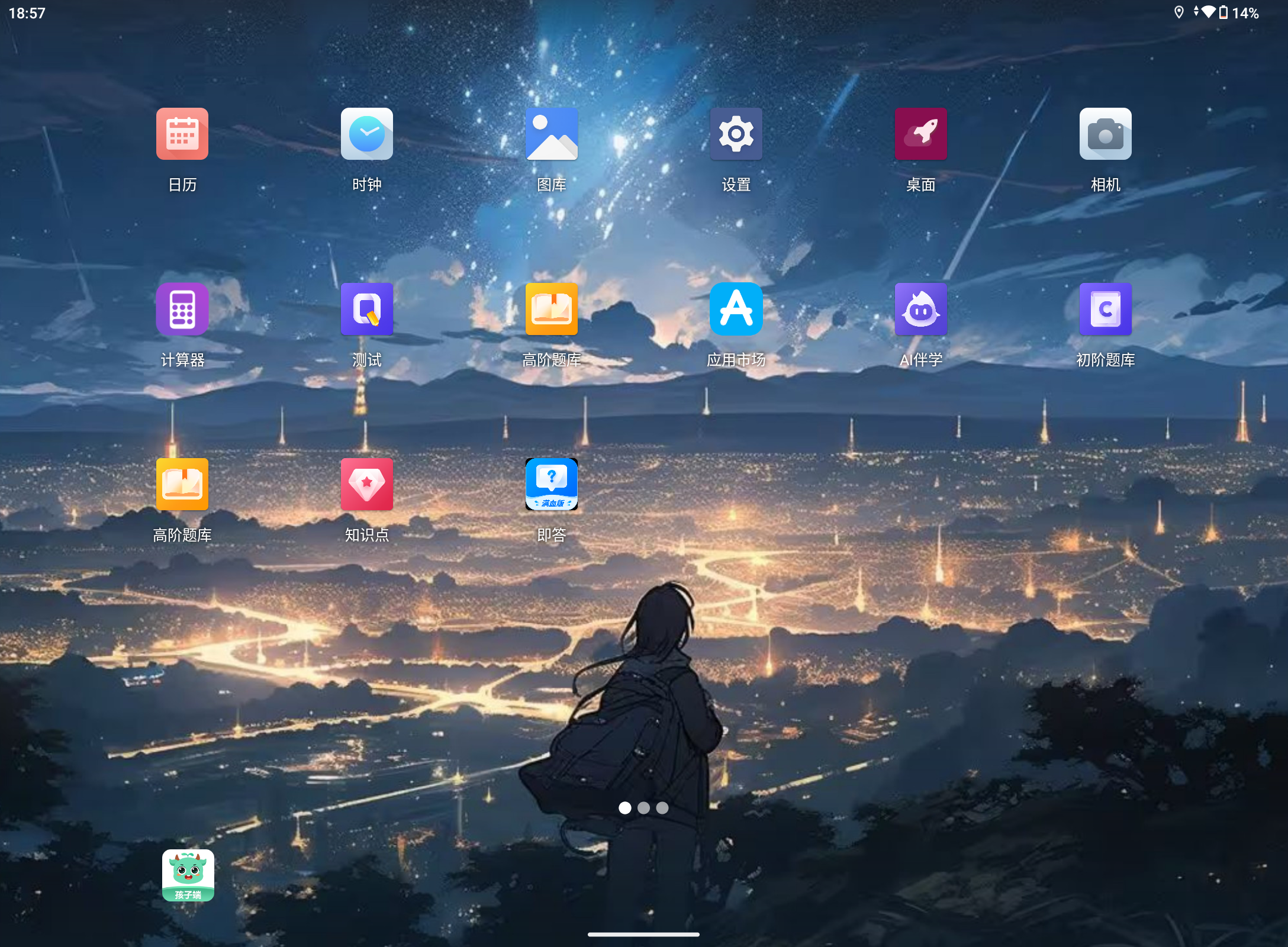This screenshot has width=1288, height=947.
Task: Open 高阶题库 app beside 测试
Action: click(552, 309)
